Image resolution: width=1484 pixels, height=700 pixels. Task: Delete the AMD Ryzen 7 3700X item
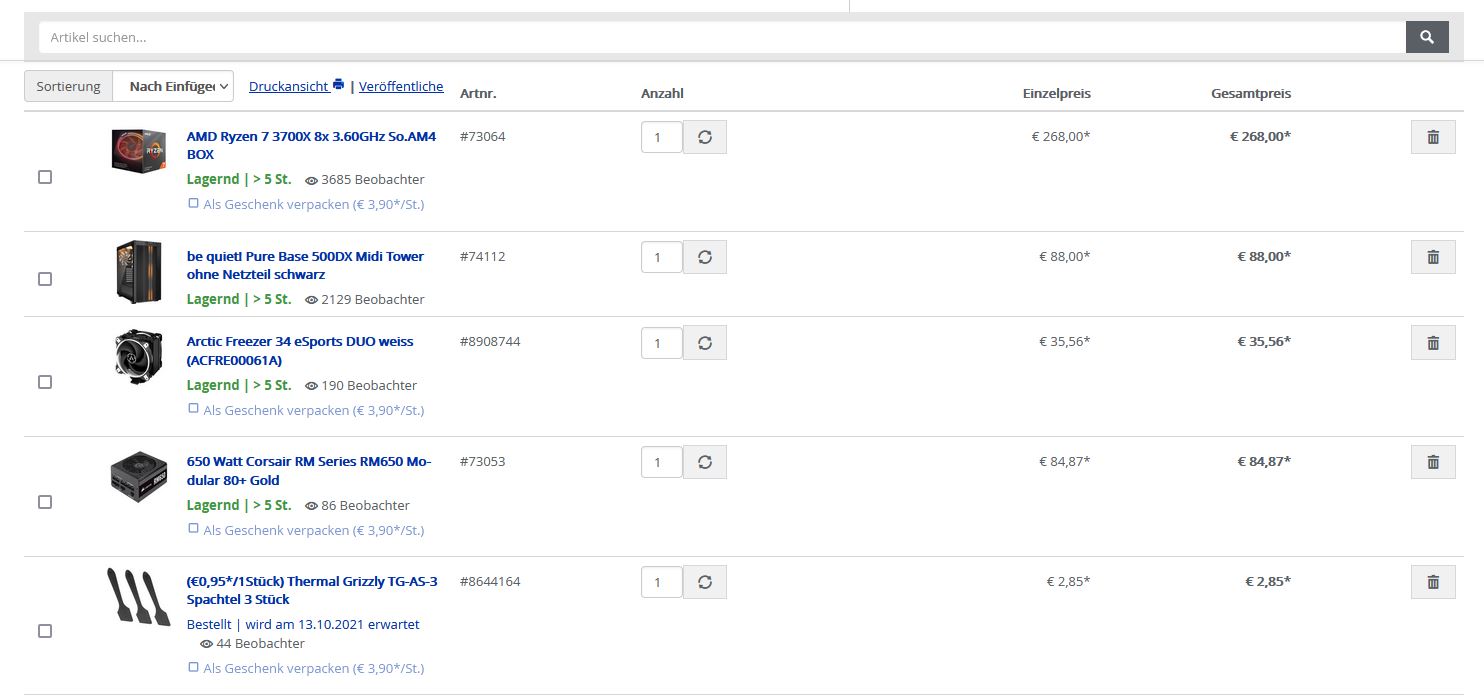(1433, 137)
